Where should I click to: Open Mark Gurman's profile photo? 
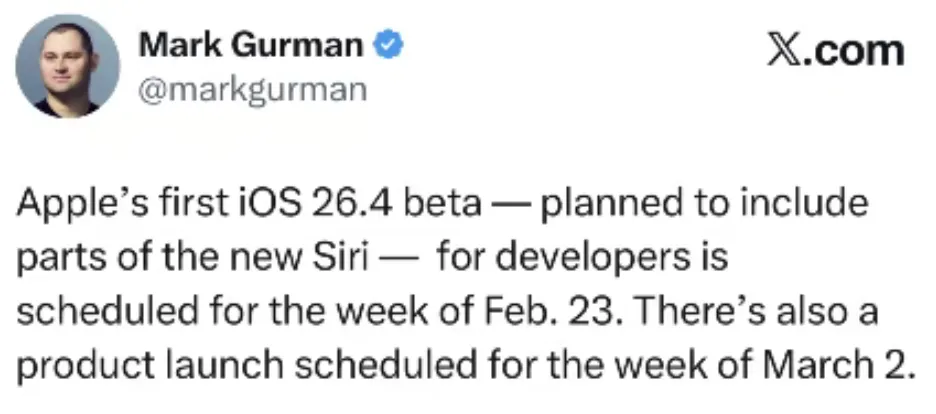tap(67, 66)
